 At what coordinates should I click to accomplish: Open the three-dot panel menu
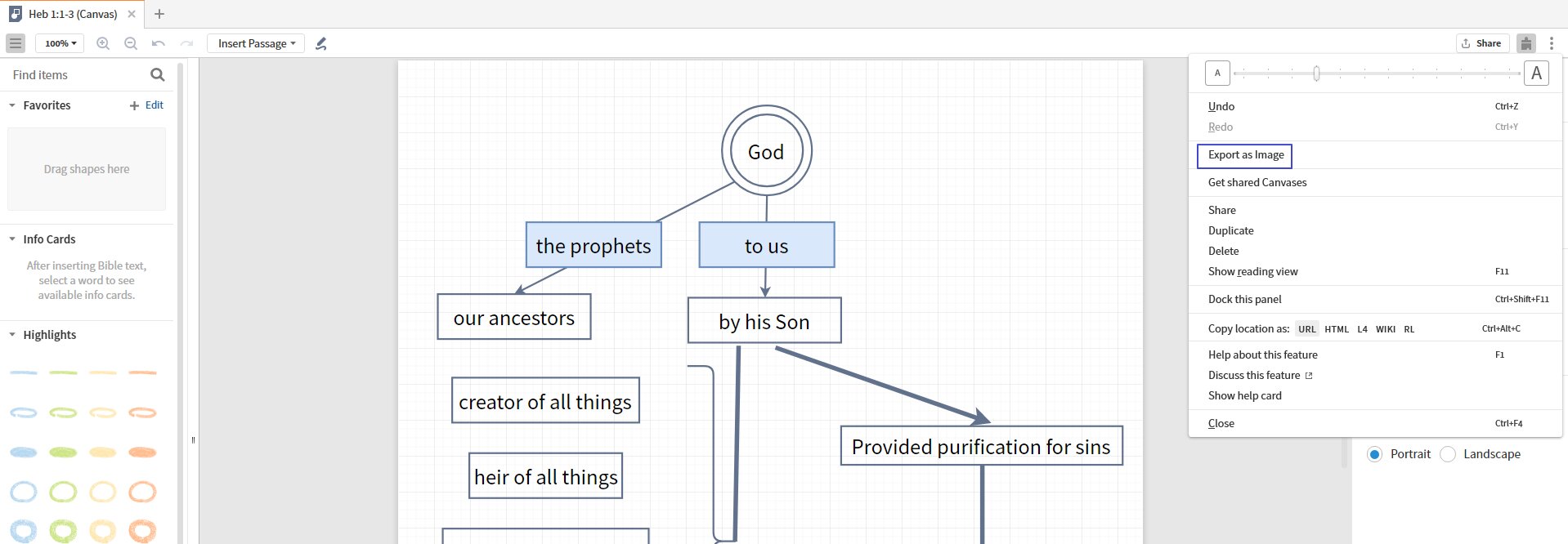[x=1551, y=43]
